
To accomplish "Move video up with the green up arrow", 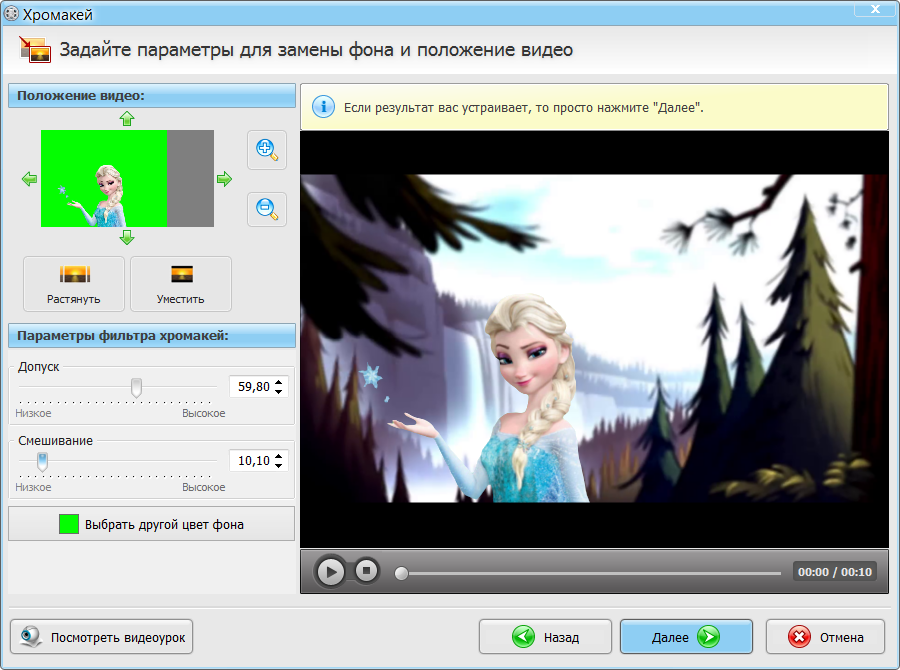I will [127, 119].
